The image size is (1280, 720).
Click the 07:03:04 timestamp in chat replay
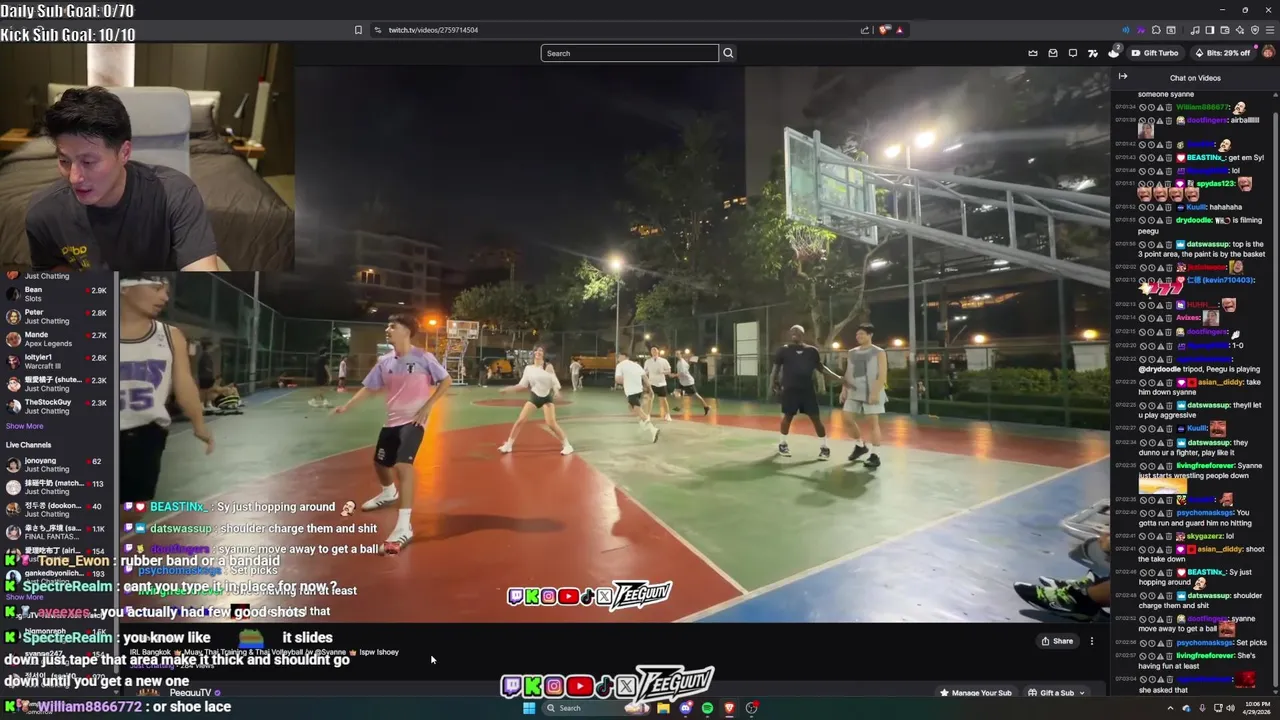[1125, 677]
